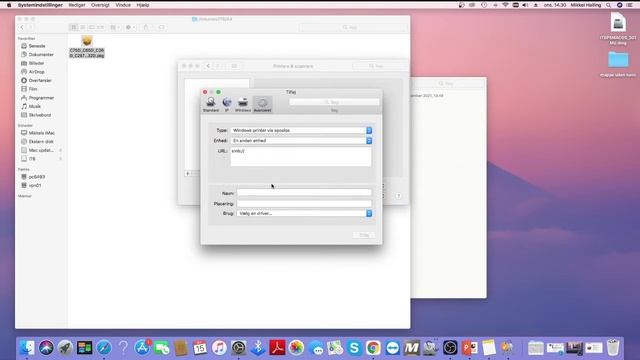This screenshot has width=640, height=360.
Task: Open the Enhed dropdown menu
Action: pyautogui.click(x=301, y=140)
